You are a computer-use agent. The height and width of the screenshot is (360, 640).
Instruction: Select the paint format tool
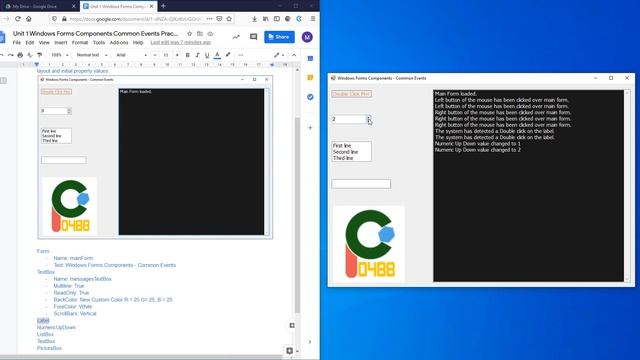click(x=40, y=55)
